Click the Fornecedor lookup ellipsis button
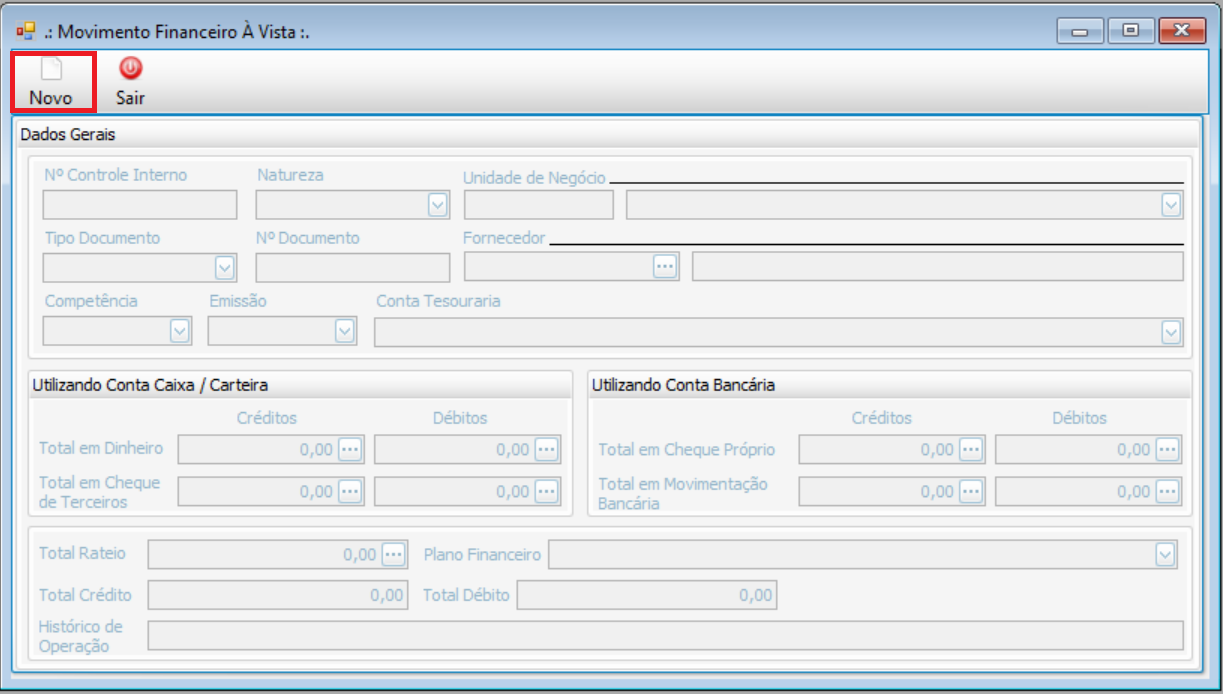The width and height of the screenshot is (1223, 694). (x=666, y=266)
